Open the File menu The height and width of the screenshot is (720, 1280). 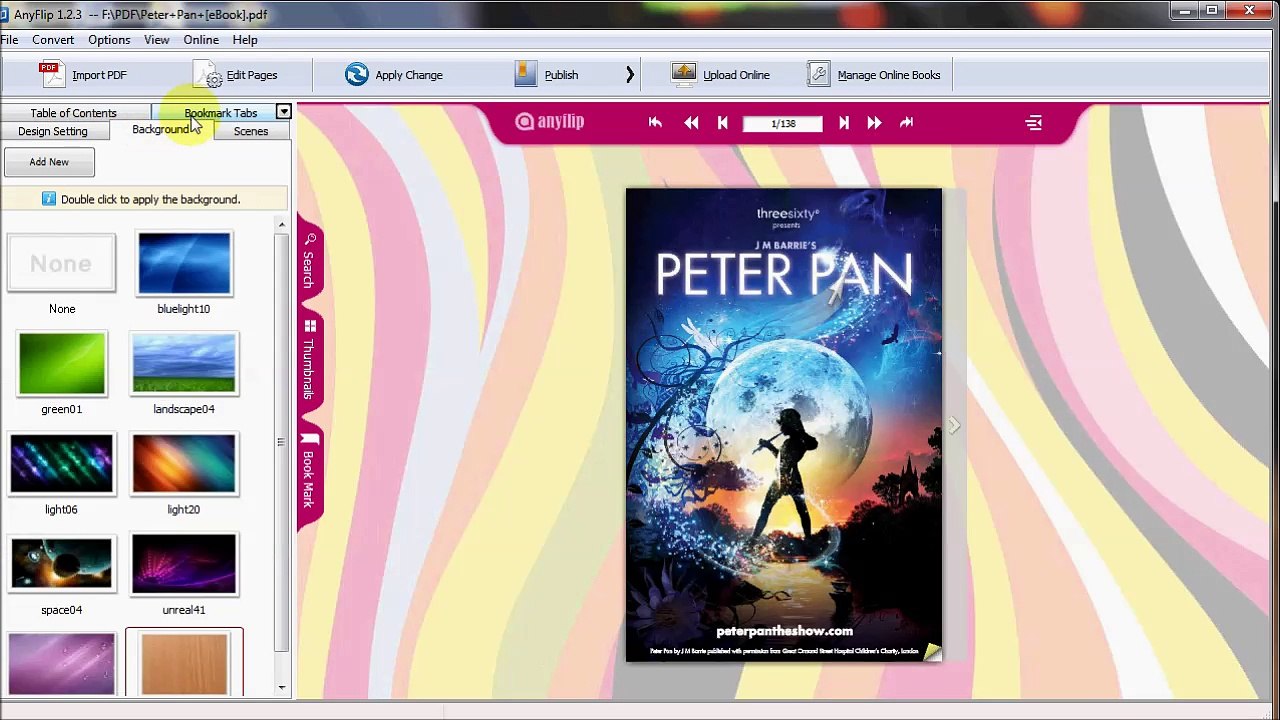pos(9,40)
